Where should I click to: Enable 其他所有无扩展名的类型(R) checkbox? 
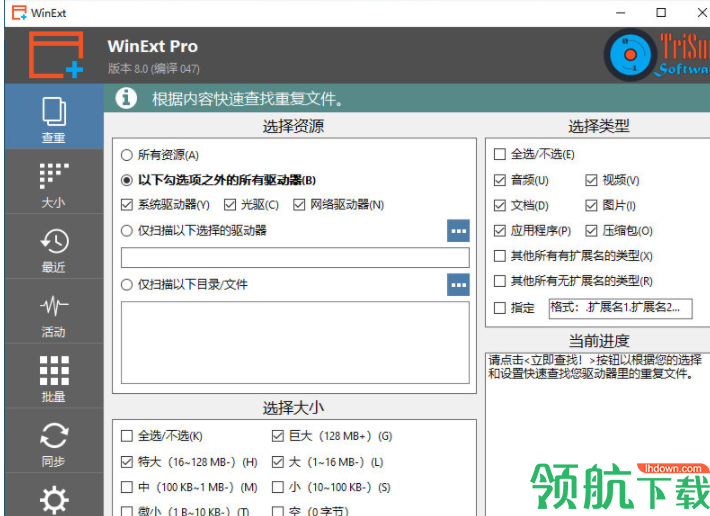499,281
